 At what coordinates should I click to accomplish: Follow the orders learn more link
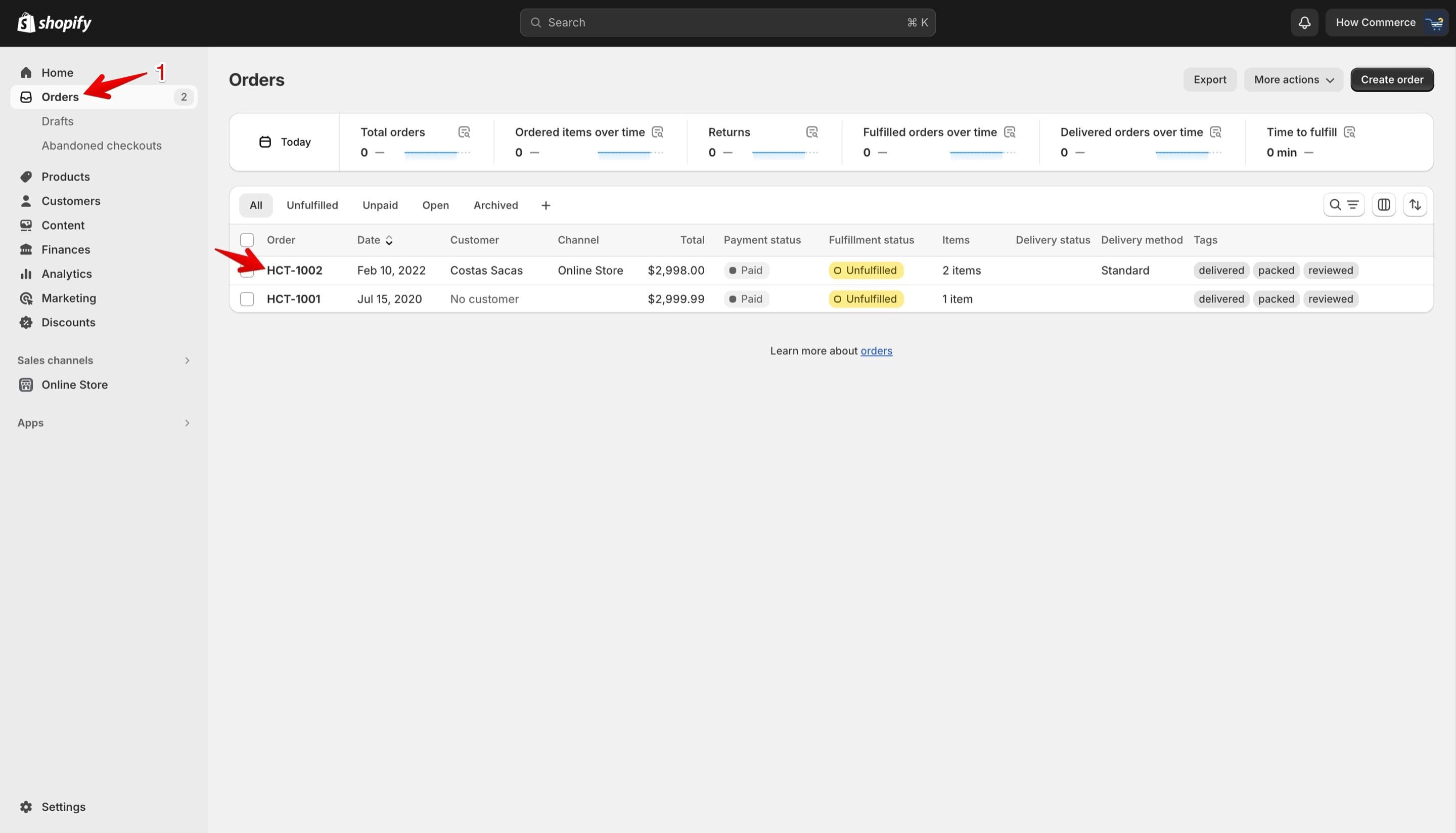pyautogui.click(x=876, y=350)
